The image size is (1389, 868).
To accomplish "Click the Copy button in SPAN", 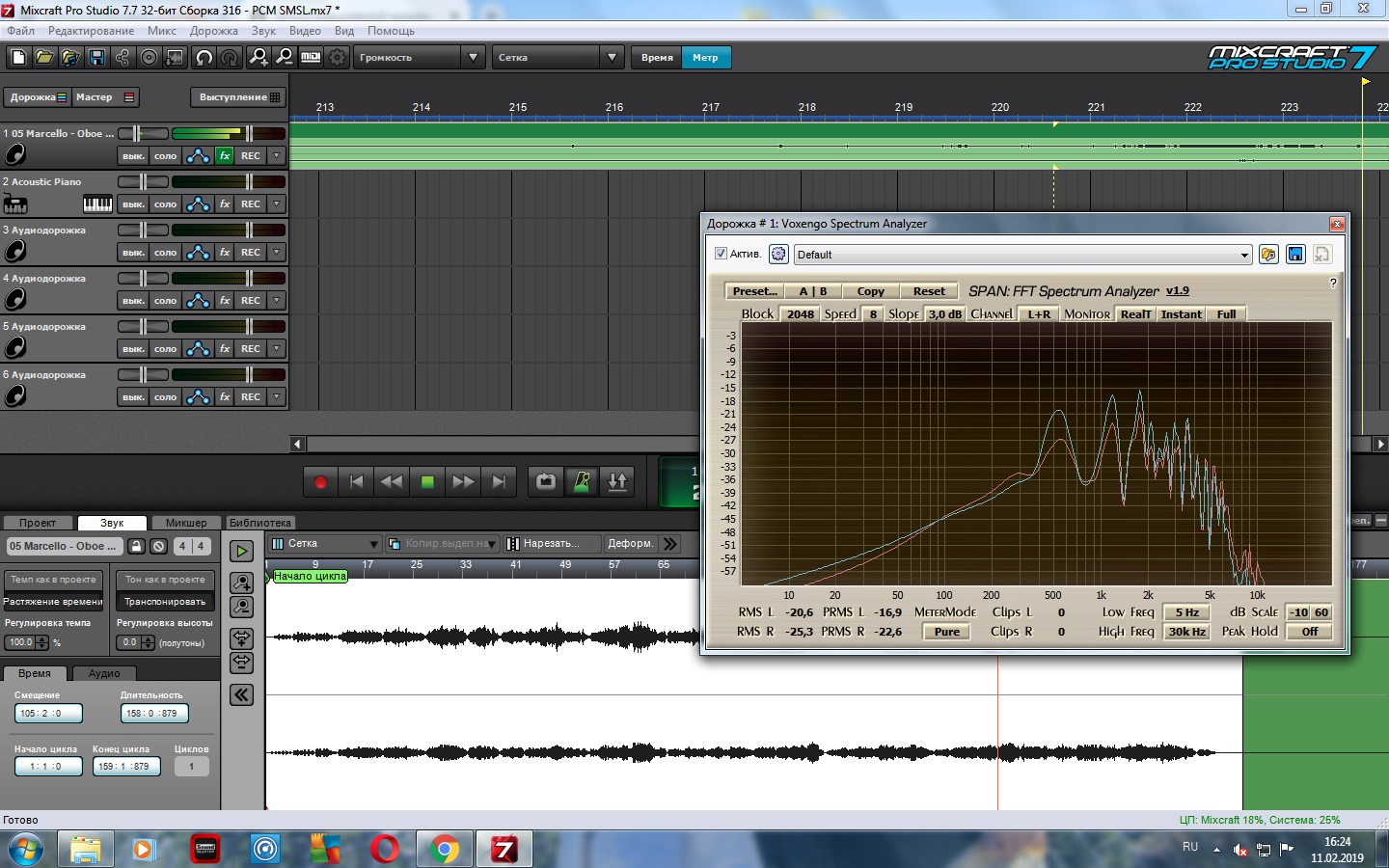I will point(870,291).
